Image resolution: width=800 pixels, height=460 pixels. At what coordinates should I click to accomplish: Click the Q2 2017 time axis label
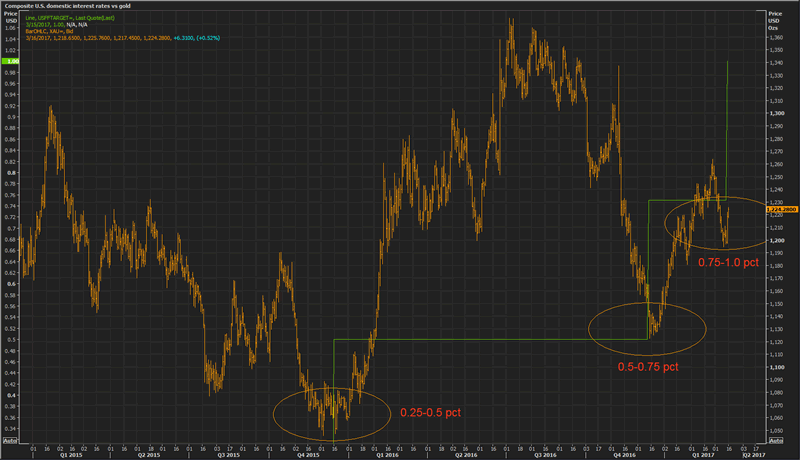tap(755, 455)
